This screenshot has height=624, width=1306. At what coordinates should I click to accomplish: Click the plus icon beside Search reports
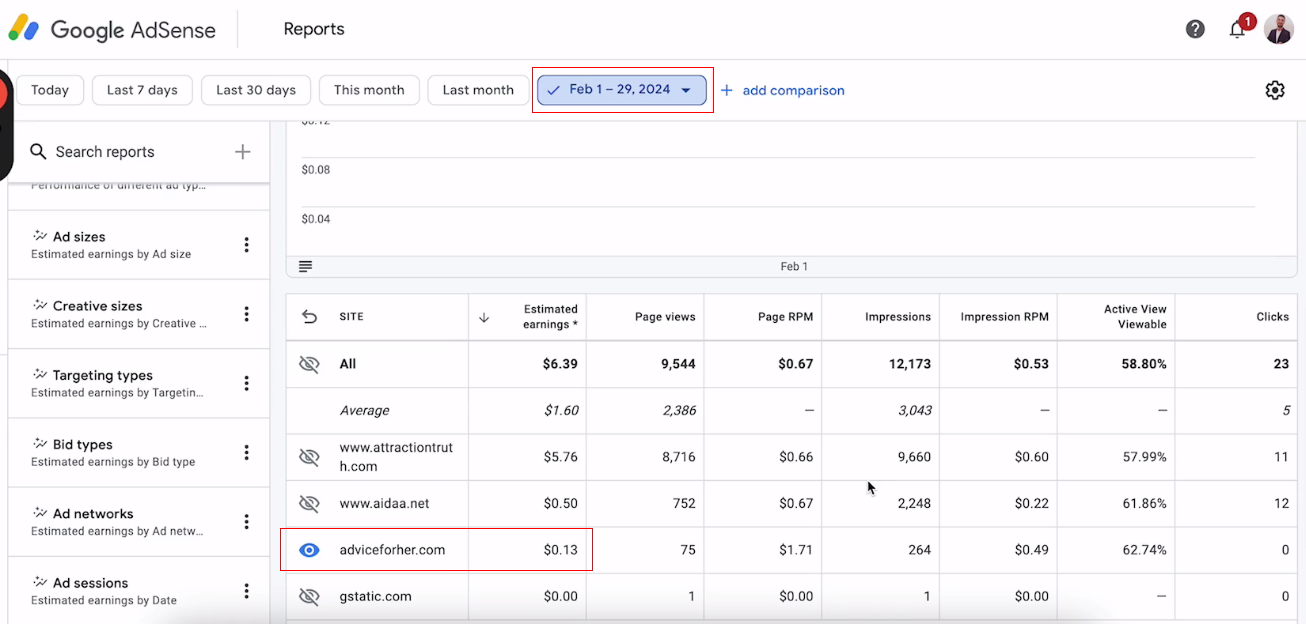[x=242, y=152]
